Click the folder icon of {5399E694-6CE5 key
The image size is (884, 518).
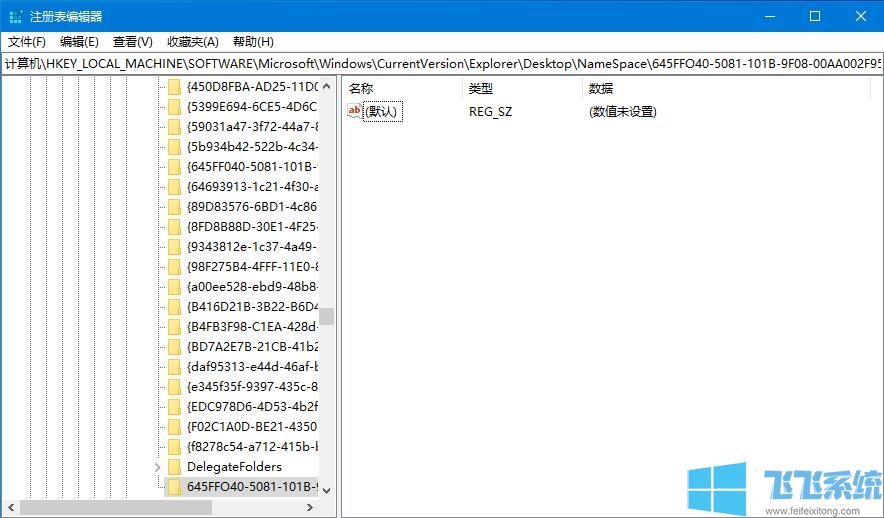174,107
